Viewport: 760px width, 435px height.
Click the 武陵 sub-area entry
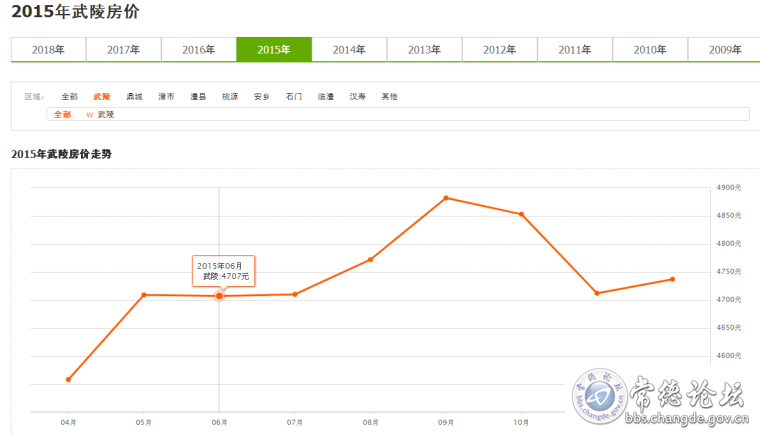tap(105, 115)
